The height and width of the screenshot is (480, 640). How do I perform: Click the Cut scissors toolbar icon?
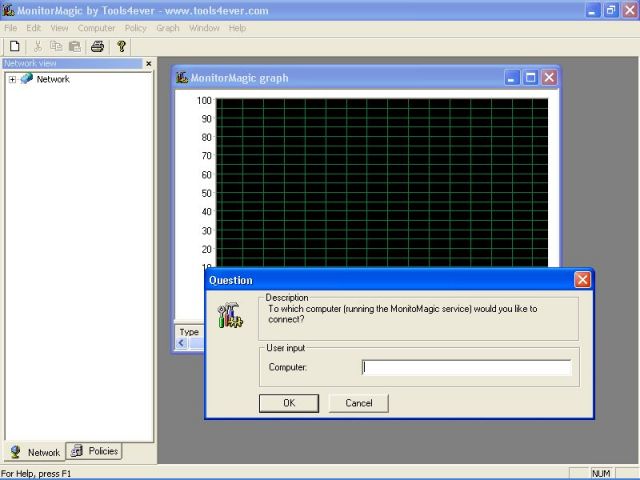pyautogui.click(x=38, y=46)
